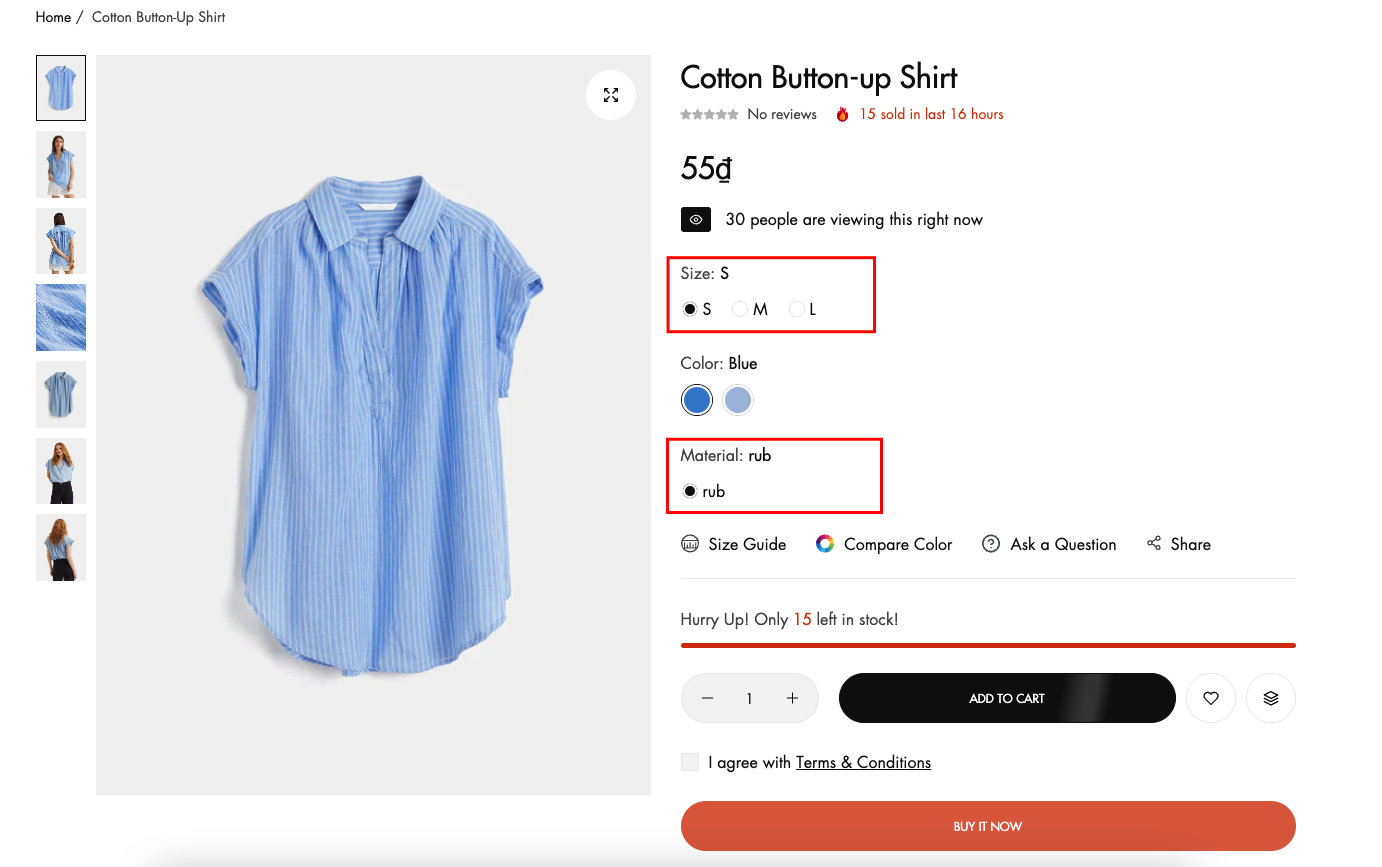Open the Size Guide

point(734,544)
